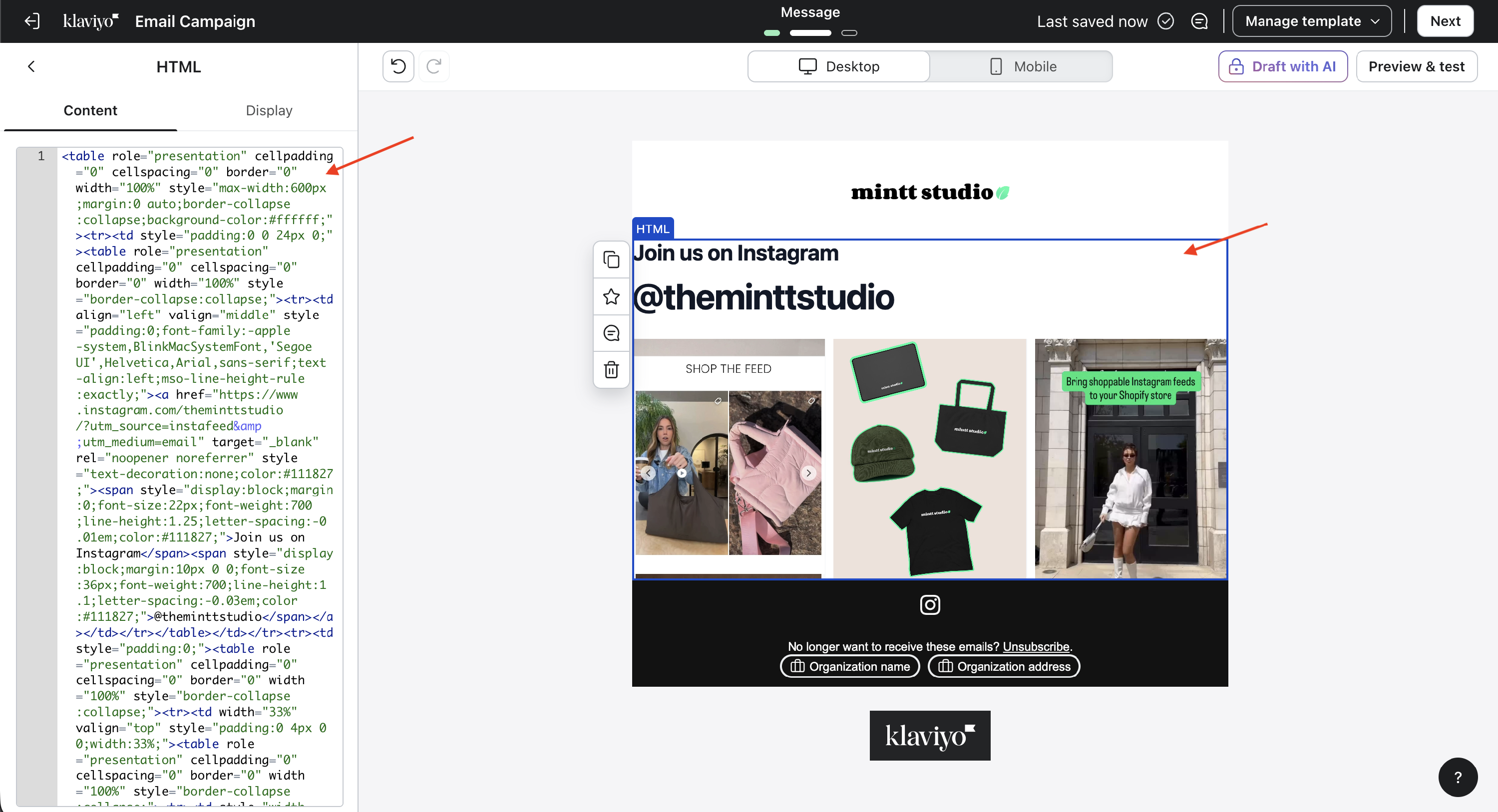
Task: Duplicate the HTML block
Action: point(611,260)
